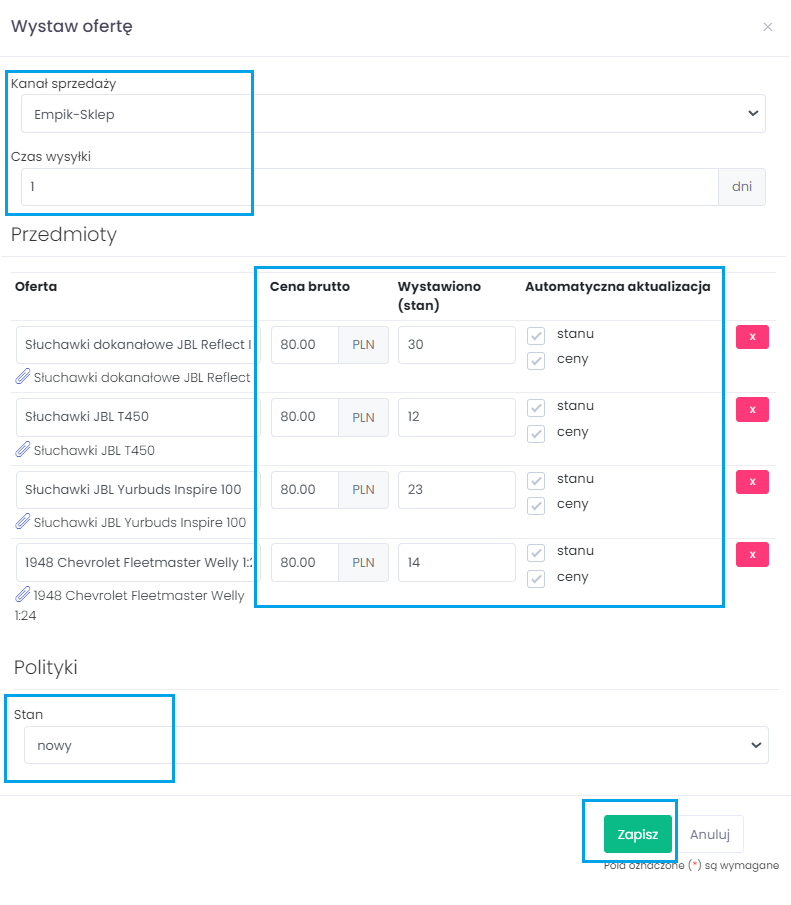Close the Wystaw ofertę dialog
This screenshot has height=905, width=791.
click(767, 27)
